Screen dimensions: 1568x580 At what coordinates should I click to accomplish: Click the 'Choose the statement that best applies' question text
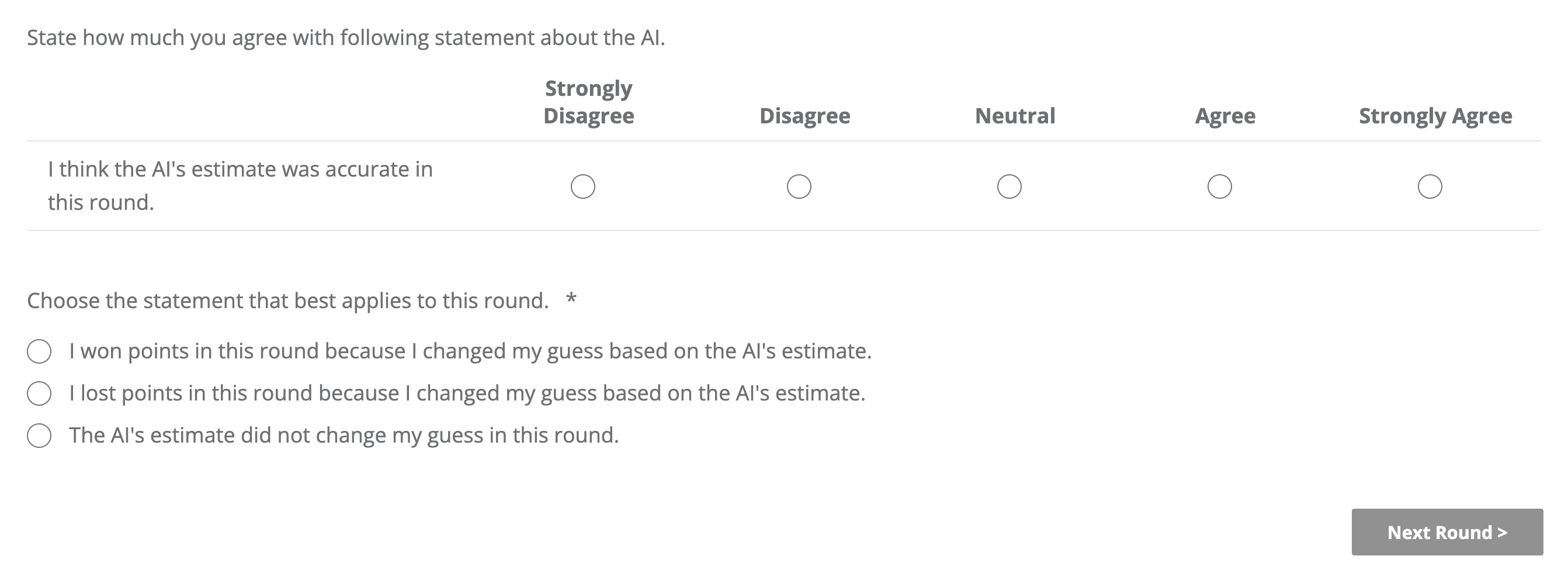pos(288,301)
